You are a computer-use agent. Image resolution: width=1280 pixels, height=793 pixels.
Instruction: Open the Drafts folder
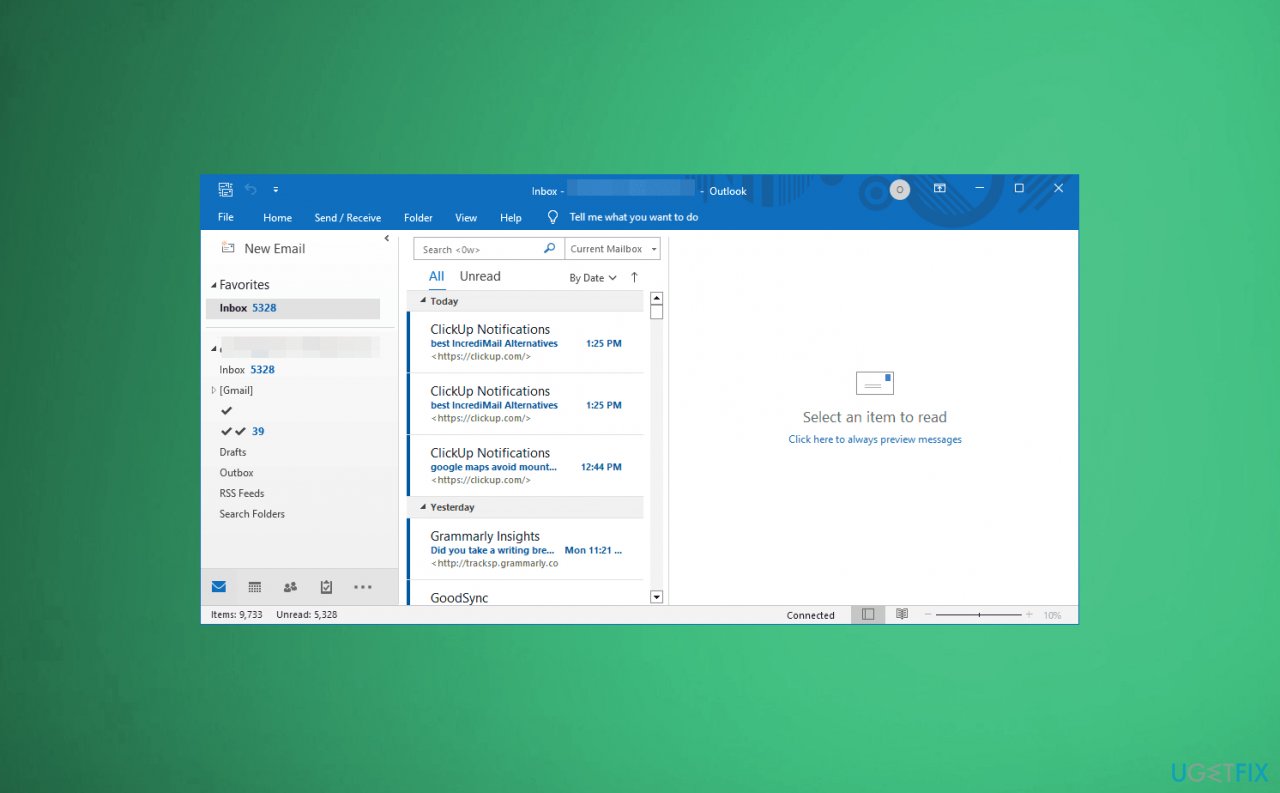click(233, 452)
